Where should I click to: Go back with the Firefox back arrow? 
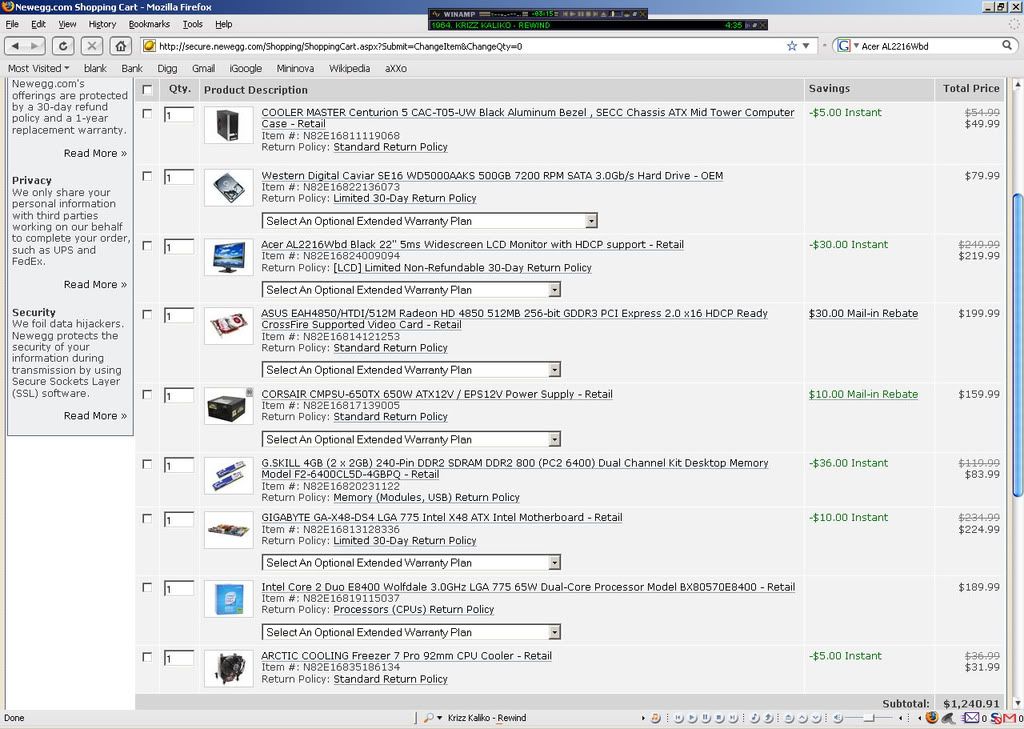tap(16, 46)
